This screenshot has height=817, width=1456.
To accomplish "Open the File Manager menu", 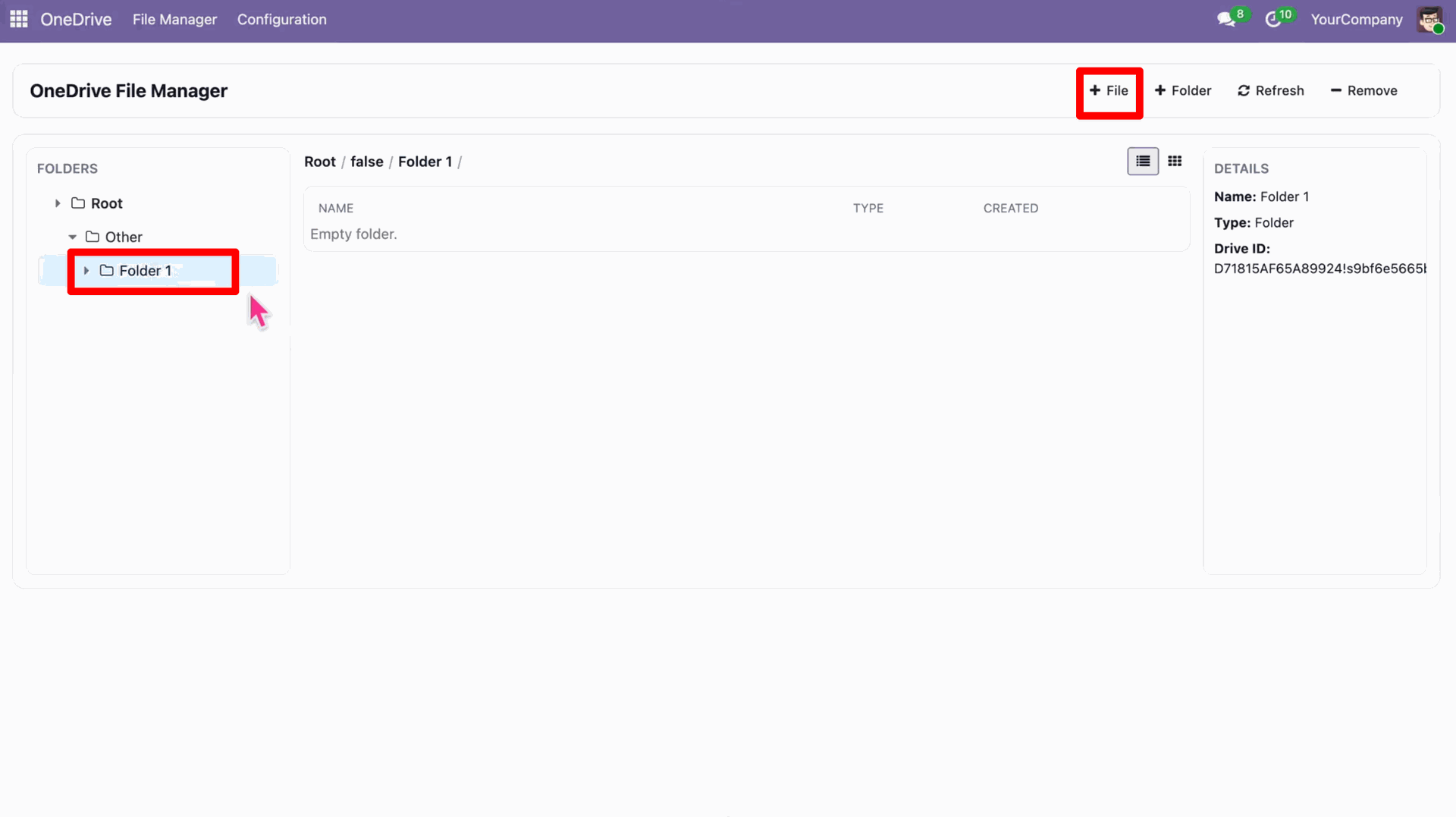I will point(174,20).
